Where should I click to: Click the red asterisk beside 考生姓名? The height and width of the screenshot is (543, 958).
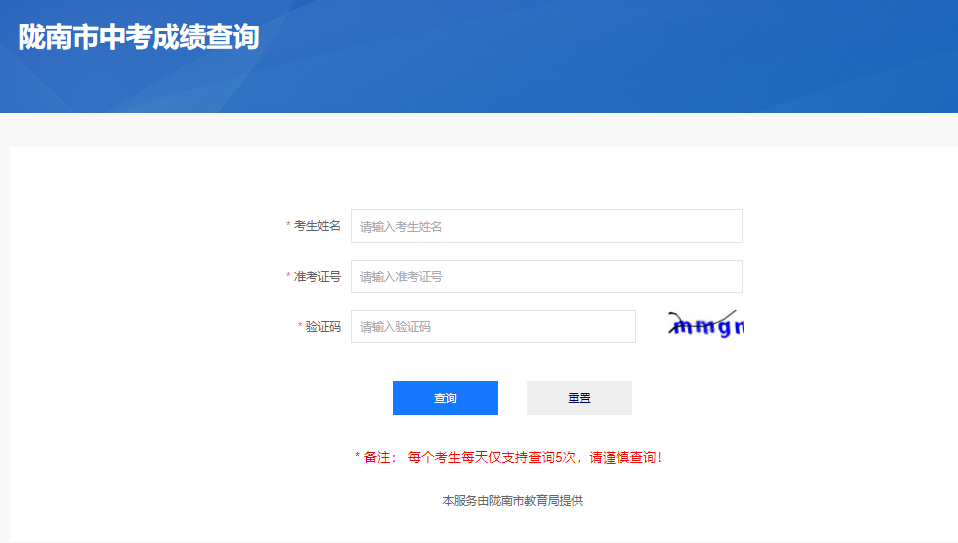288,226
